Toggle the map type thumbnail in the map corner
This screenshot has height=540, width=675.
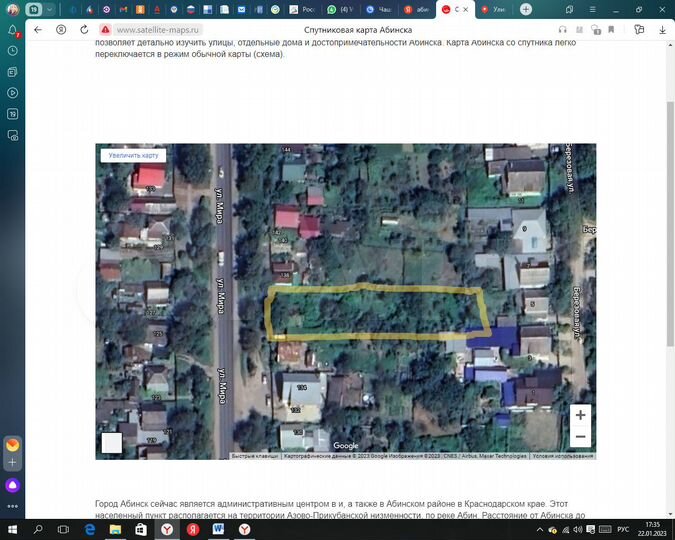111,443
